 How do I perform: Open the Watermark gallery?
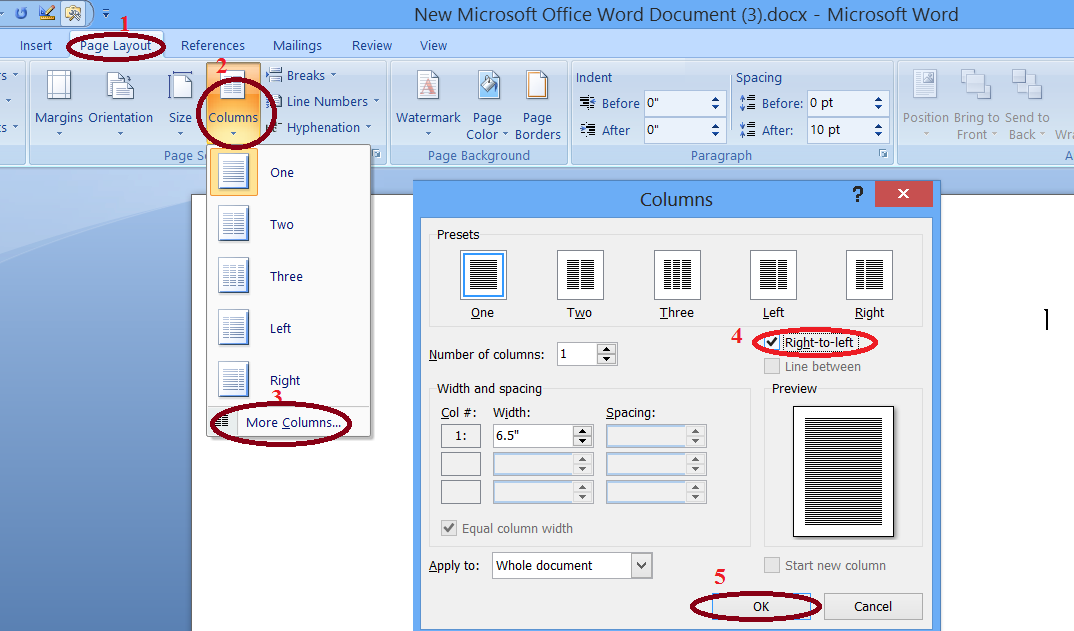pos(428,103)
